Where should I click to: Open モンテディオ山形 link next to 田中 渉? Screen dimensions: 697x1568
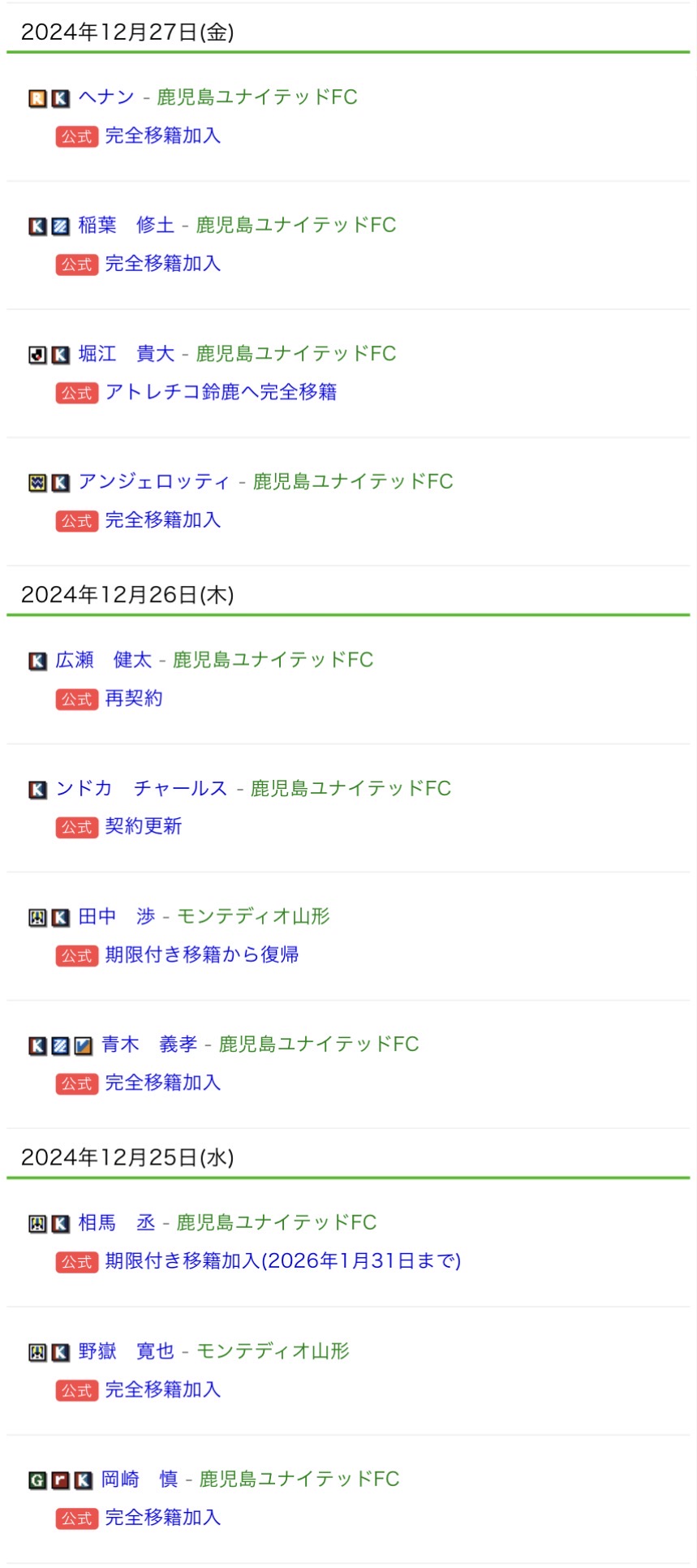[x=253, y=916]
